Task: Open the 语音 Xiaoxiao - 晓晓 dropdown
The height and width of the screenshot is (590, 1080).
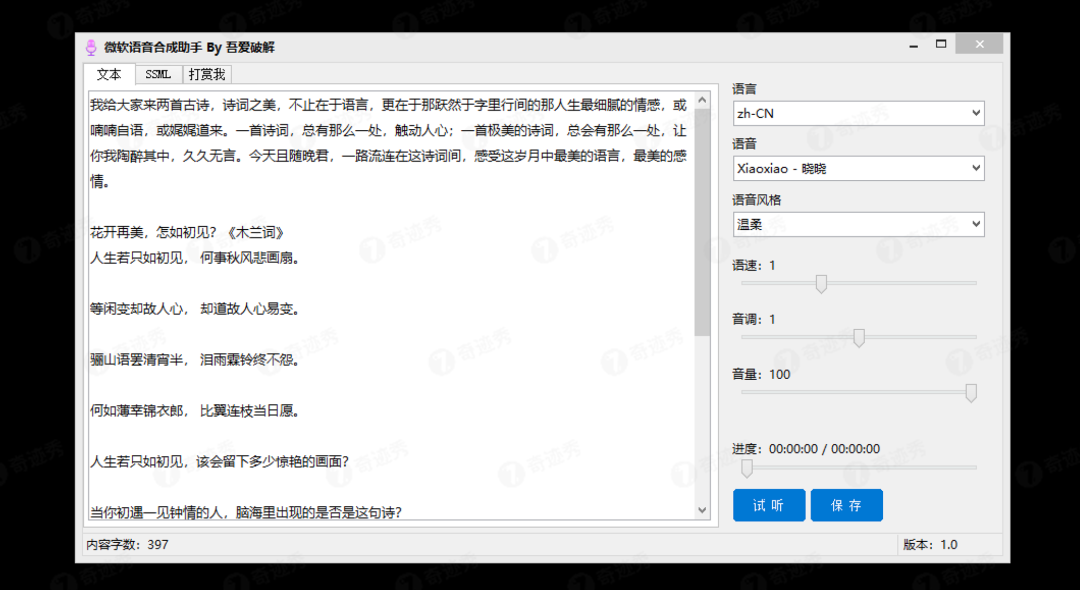Action: tap(858, 169)
